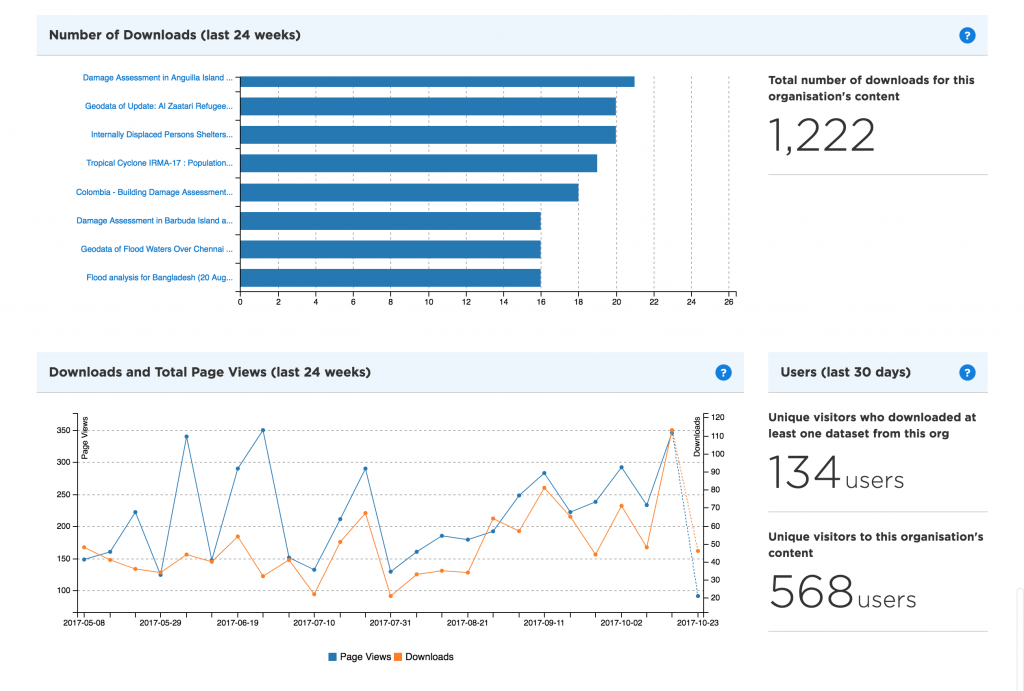Open Damage Assessment in Anguilla Island dataset
1024x691 pixels.
(x=157, y=77)
